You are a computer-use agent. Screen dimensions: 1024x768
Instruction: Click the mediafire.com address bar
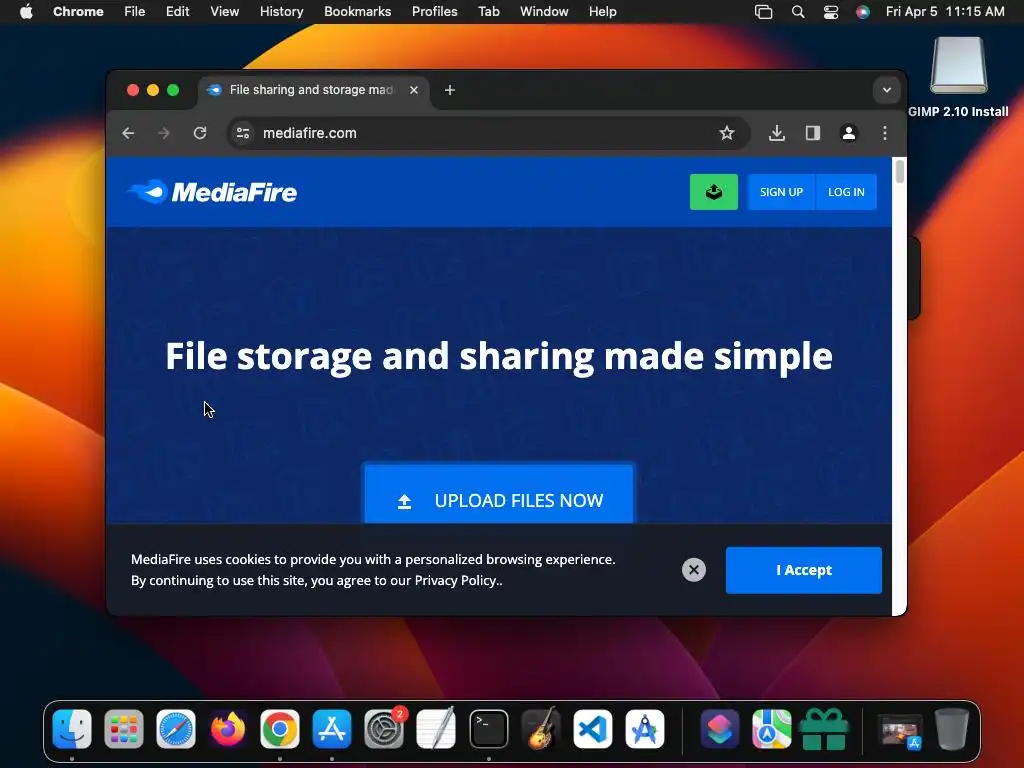[487, 133]
